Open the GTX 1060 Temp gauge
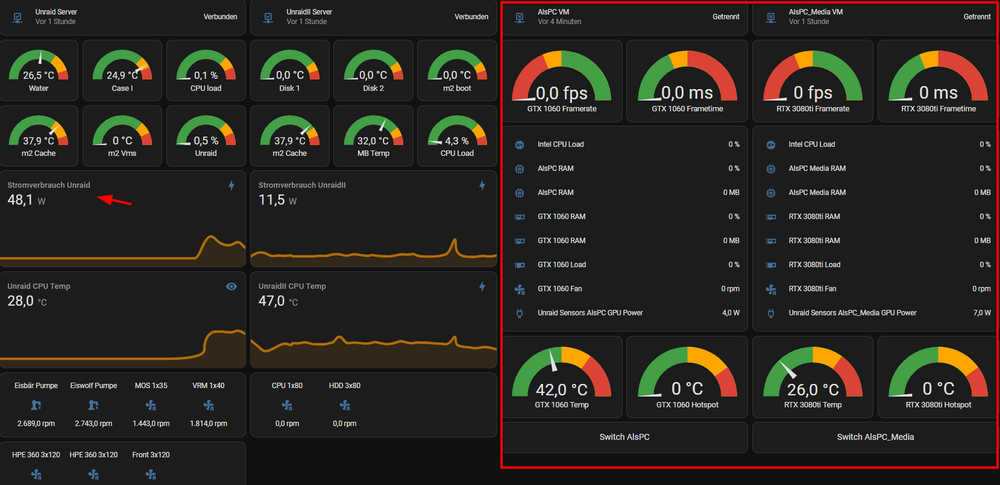The image size is (1000, 485). pos(562,377)
